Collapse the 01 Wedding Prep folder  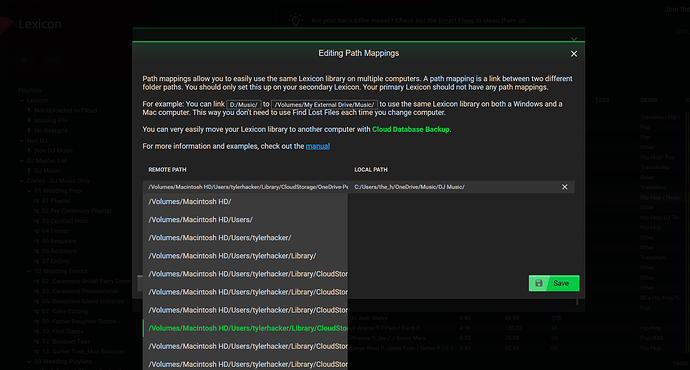point(29,191)
